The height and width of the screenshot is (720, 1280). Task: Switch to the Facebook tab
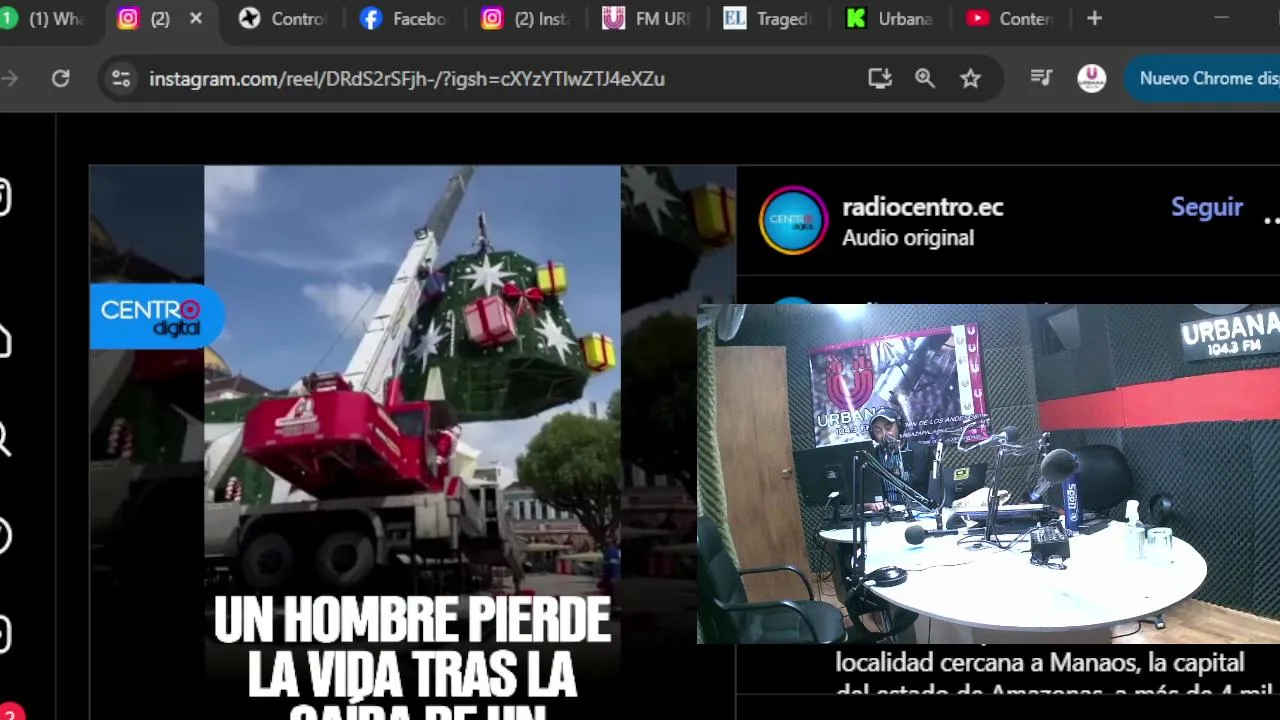pos(403,18)
